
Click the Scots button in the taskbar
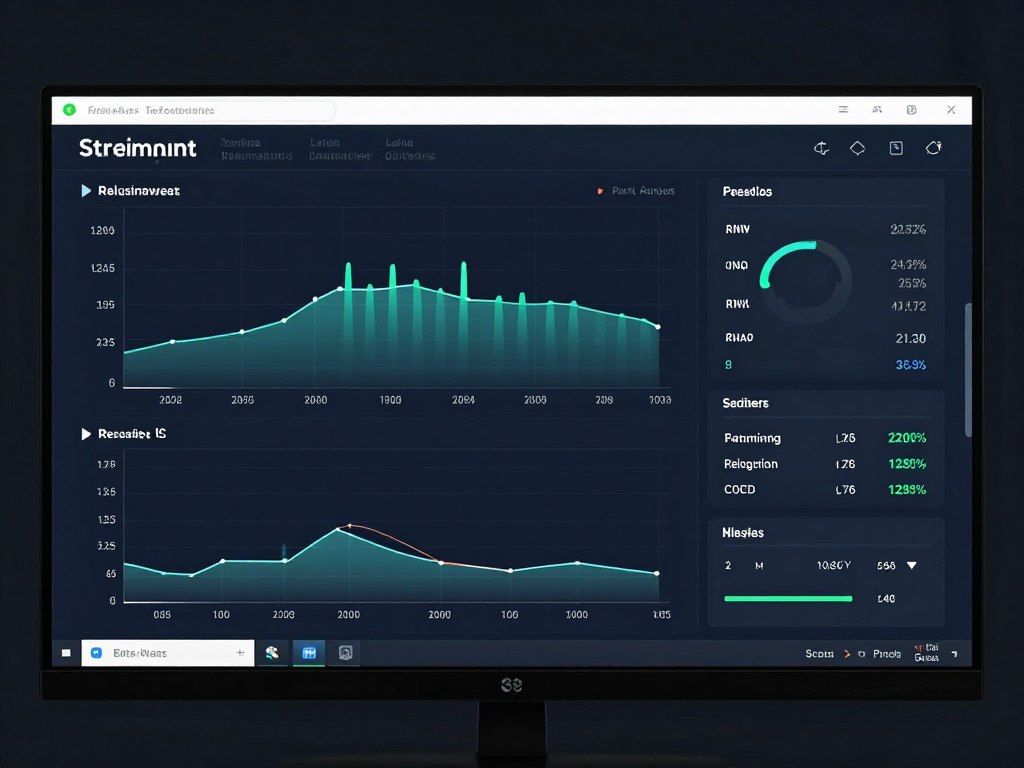pyautogui.click(x=820, y=654)
